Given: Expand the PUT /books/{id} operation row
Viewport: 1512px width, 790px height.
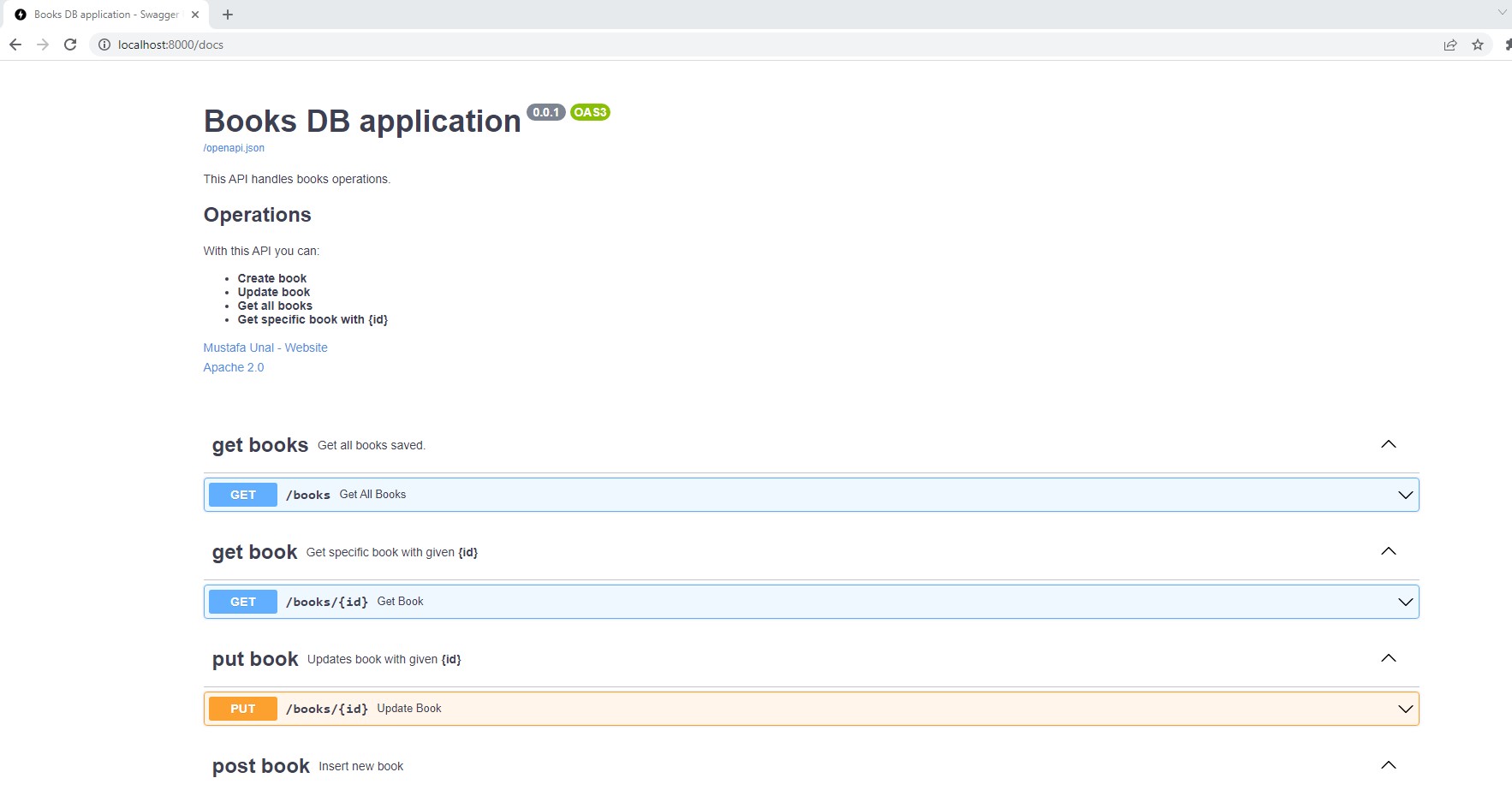Looking at the screenshot, I should tap(1404, 708).
